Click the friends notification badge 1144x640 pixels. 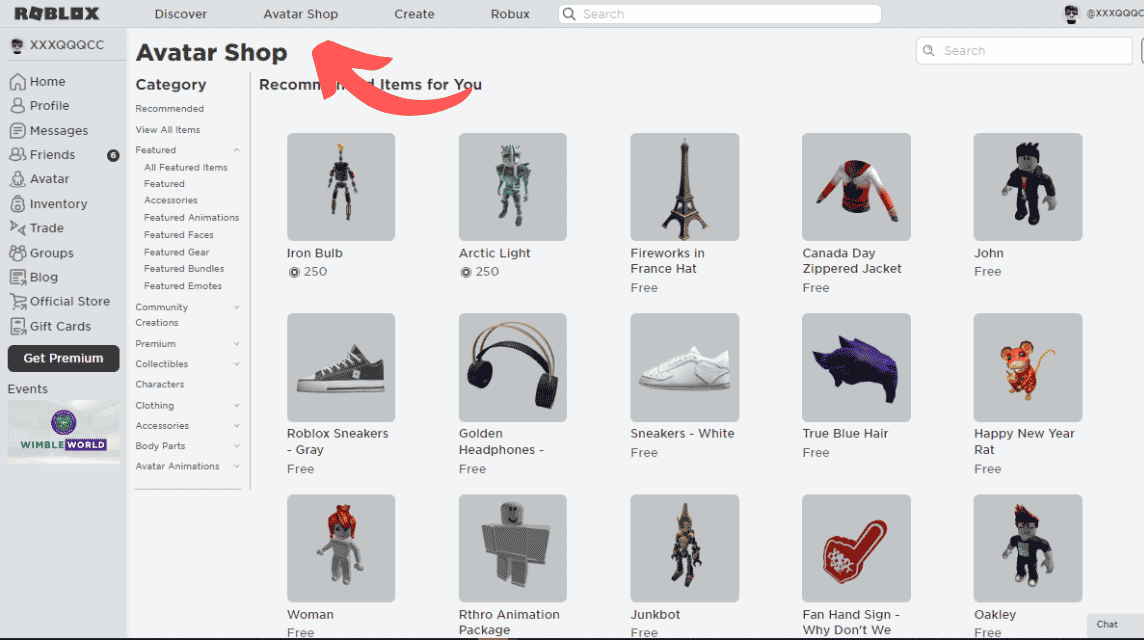click(x=113, y=155)
